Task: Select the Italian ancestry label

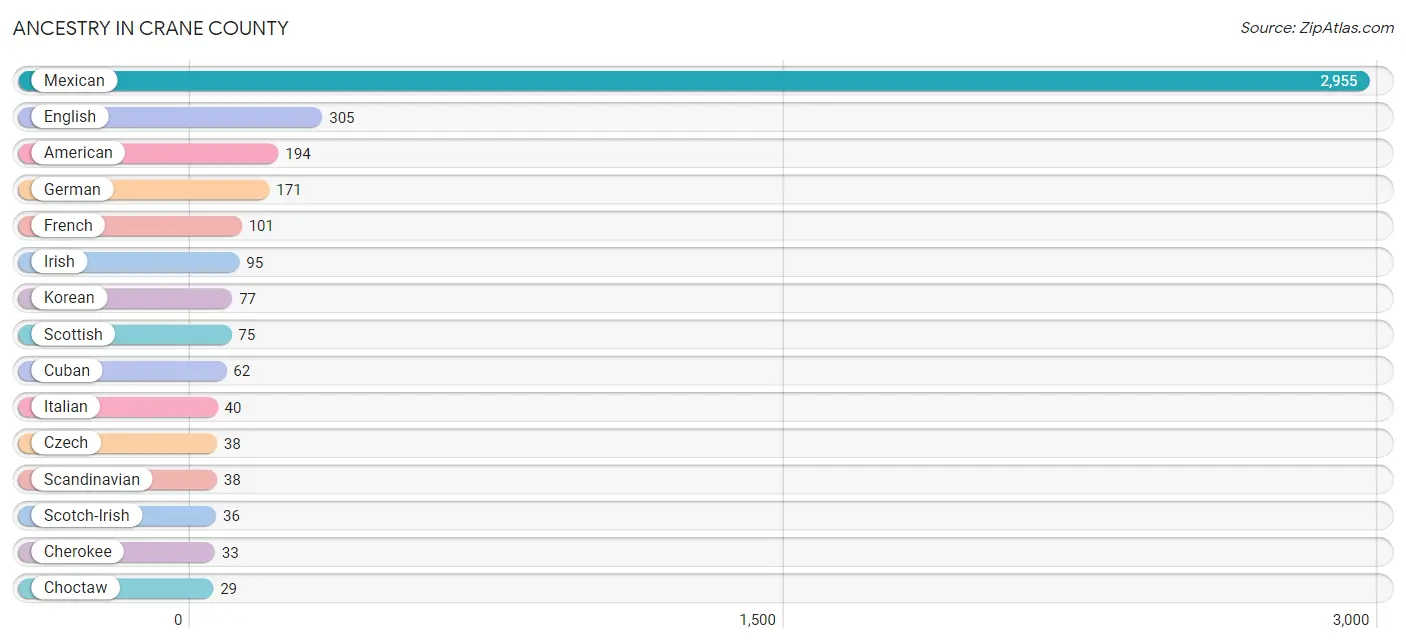Action: [x=66, y=407]
